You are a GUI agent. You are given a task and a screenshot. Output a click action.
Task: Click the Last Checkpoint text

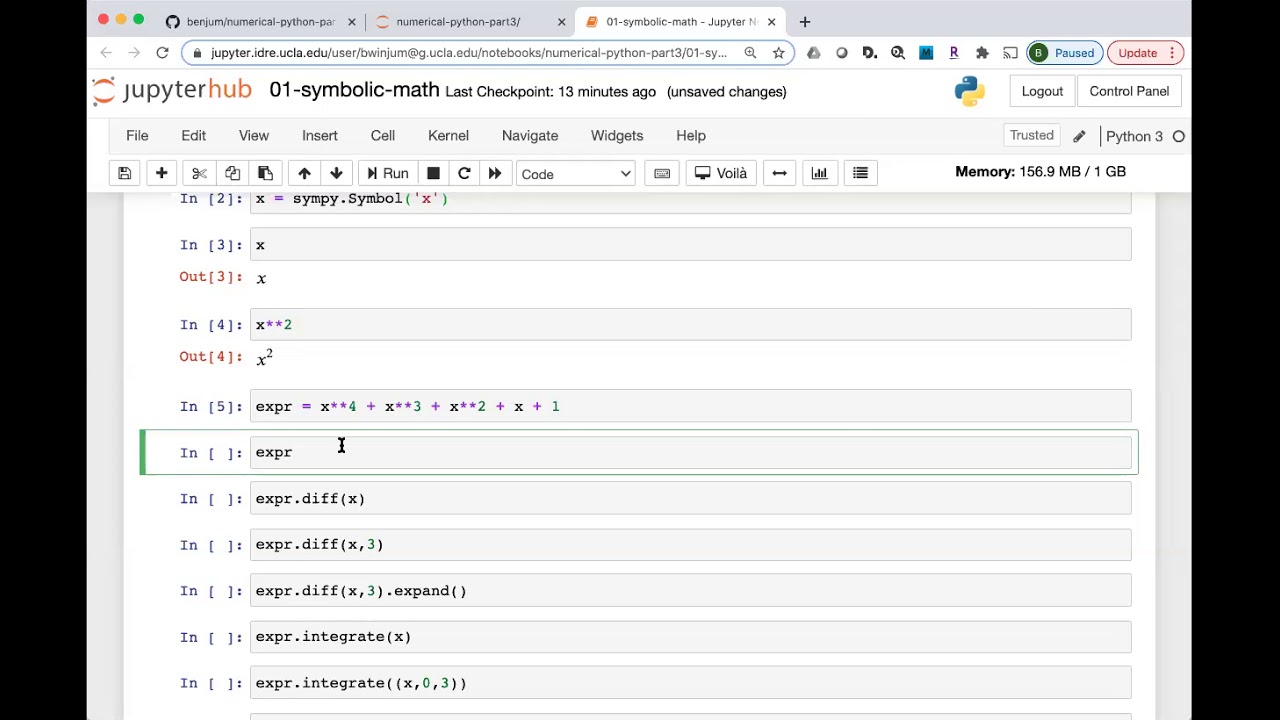click(x=550, y=92)
